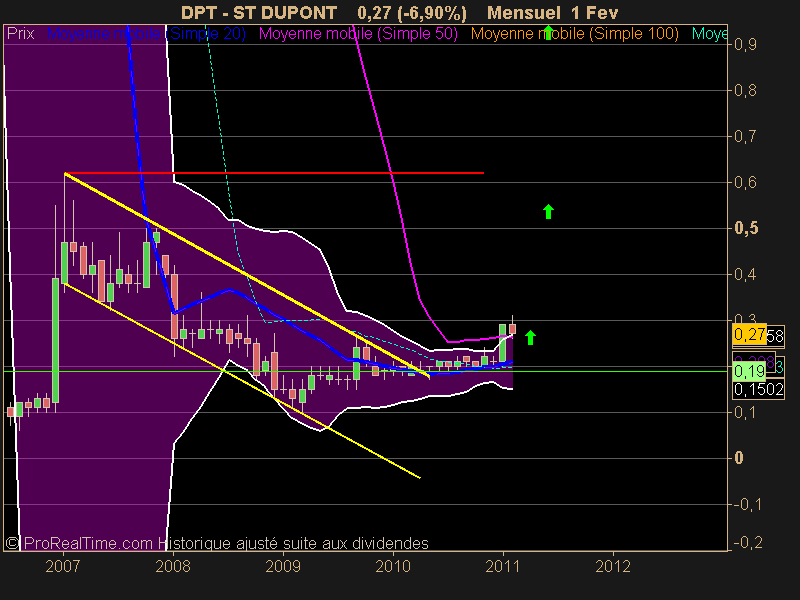Select the "Moyenne mobile (Simple 20)" legend label
Screen dimensions: 800x600
(x=146, y=34)
